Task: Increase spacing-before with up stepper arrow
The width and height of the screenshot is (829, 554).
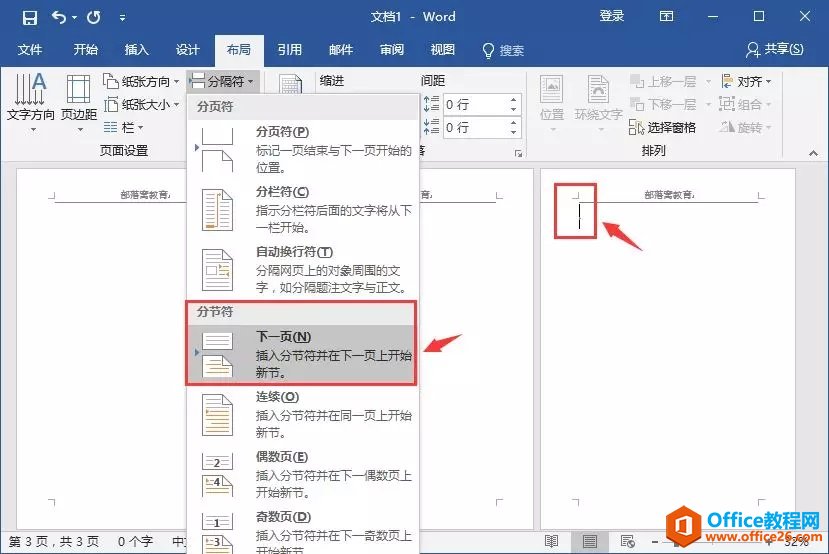Action: pyautogui.click(x=514, y=99)
